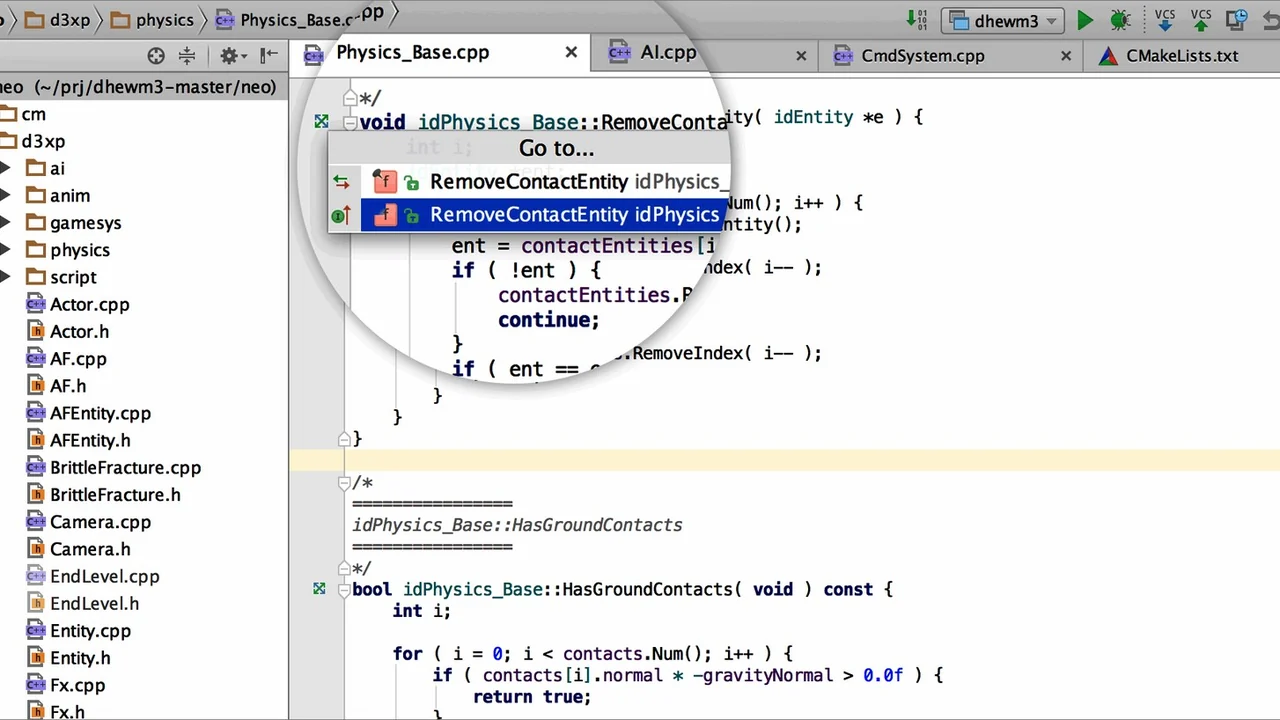Image resolution: width=1280 pixels, height=720 pixels.
Task: Expand the script folder
Action: click(x=6, y=277)
